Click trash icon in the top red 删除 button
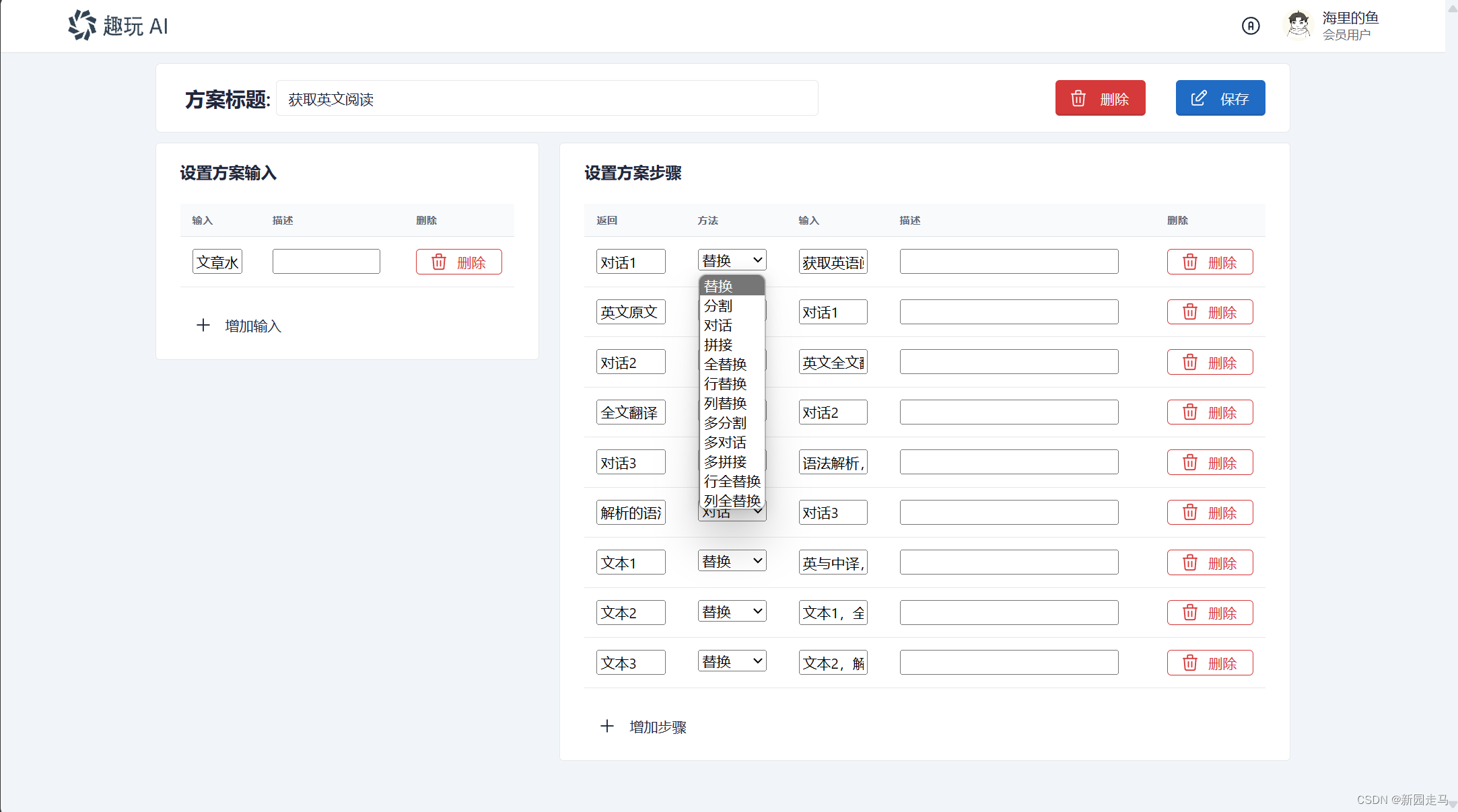Image resolution: width=1458 pixels, height=812 pixels. click(x=1078, y=98)
